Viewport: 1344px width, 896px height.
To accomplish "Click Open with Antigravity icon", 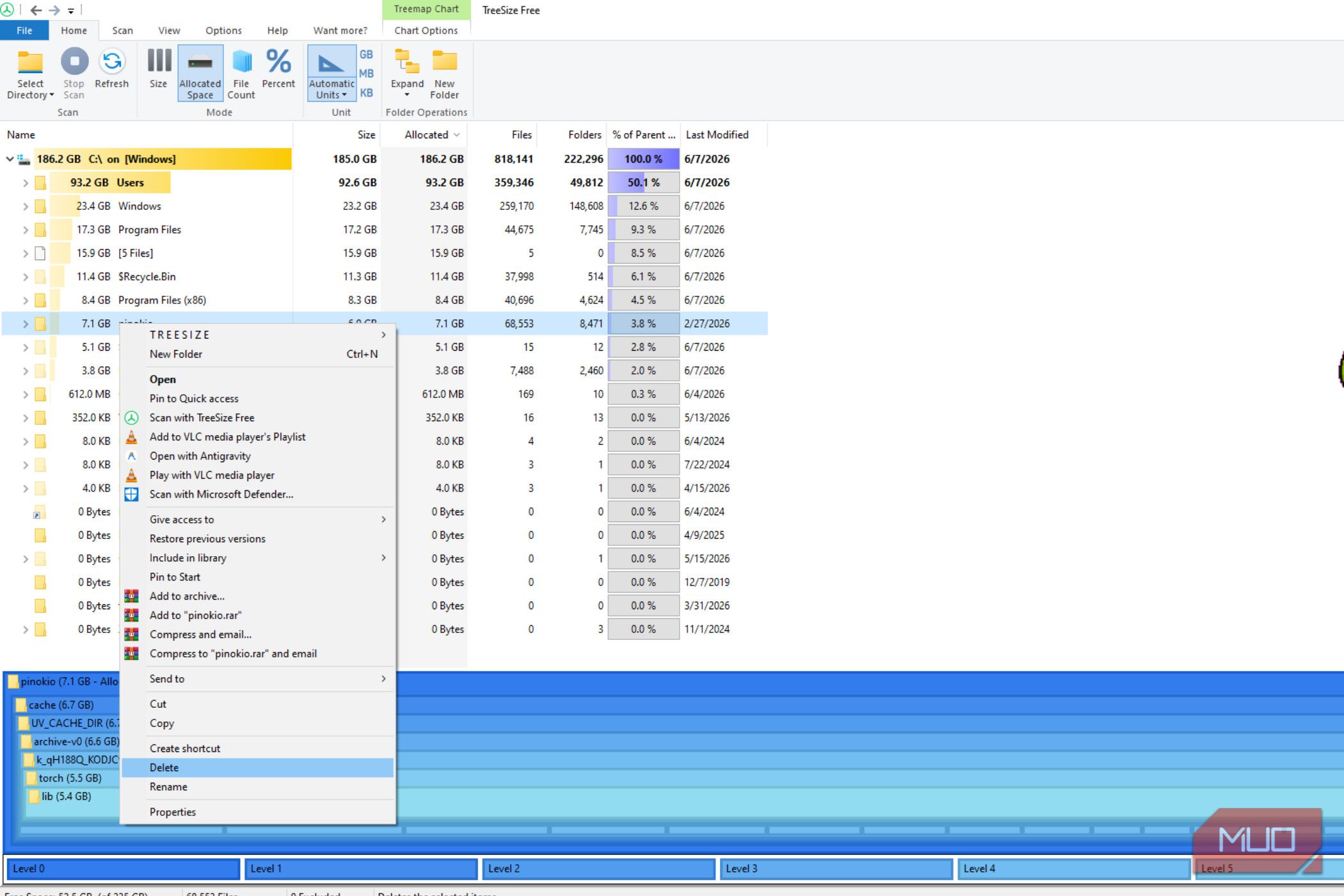I will point(131,456).
